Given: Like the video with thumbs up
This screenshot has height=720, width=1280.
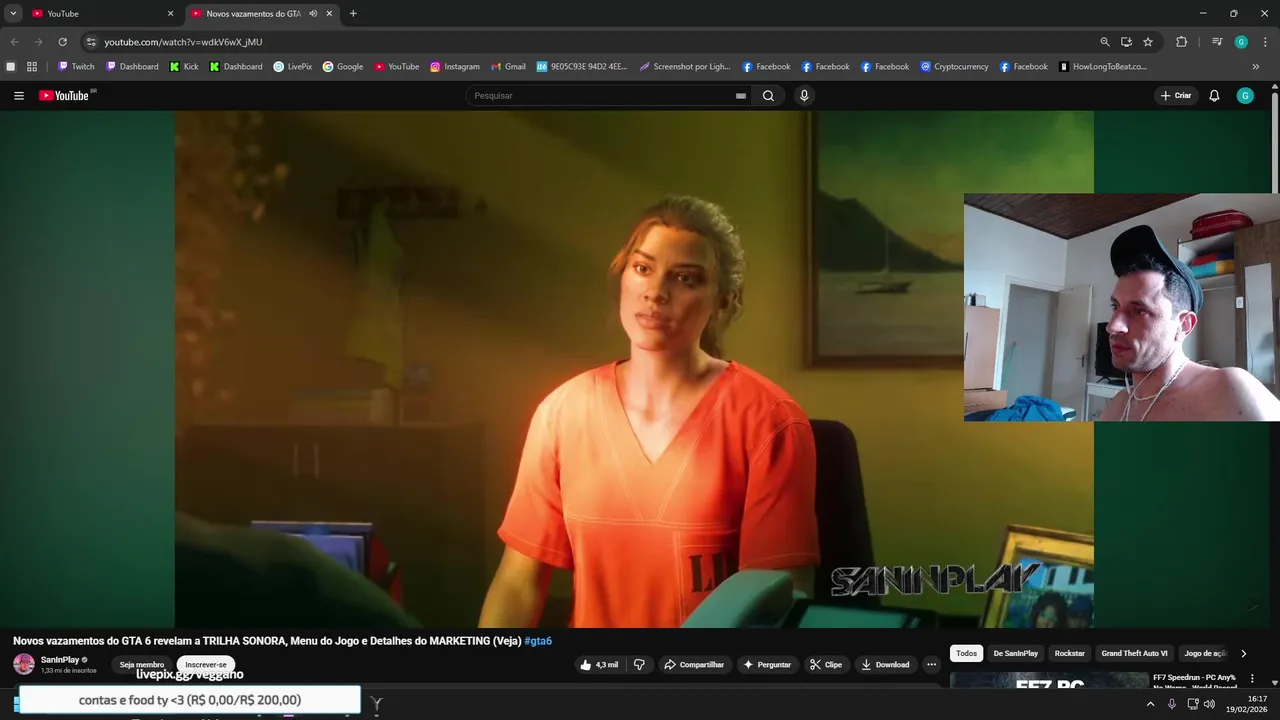Looking at the screenshot, I should pos(599,665).
